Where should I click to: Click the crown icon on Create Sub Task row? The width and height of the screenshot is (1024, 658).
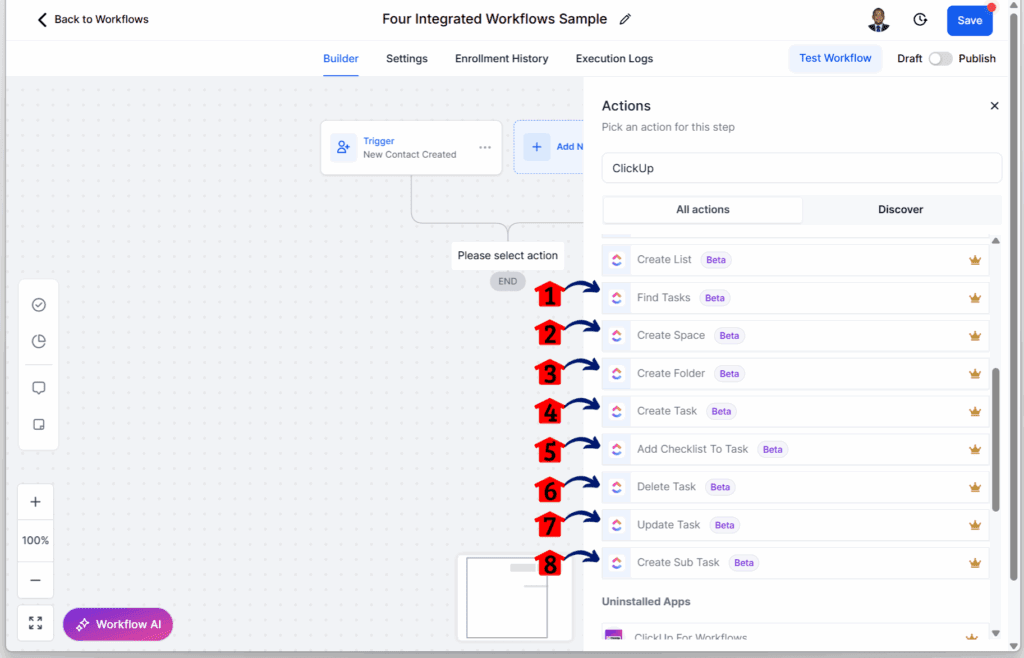coord(975,563)
